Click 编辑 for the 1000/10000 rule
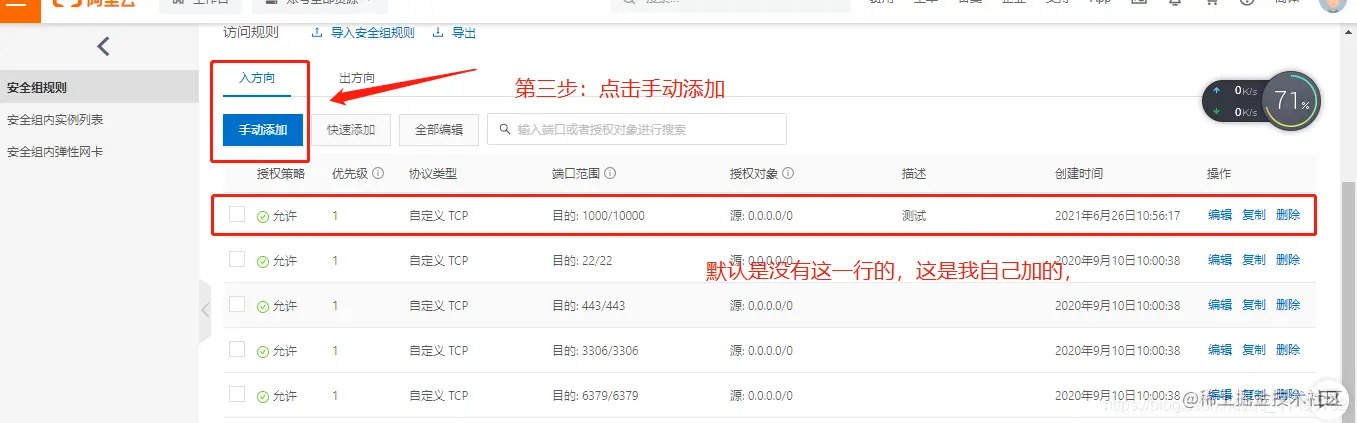Image resolution: width=1357 pixels, height=423 pixels. (x=1220, y=215)
